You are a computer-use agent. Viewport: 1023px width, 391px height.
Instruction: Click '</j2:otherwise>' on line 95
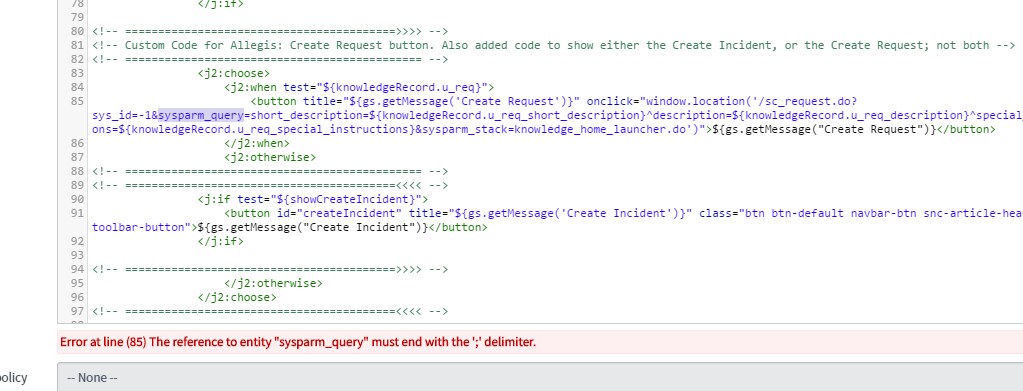(273, 283)
